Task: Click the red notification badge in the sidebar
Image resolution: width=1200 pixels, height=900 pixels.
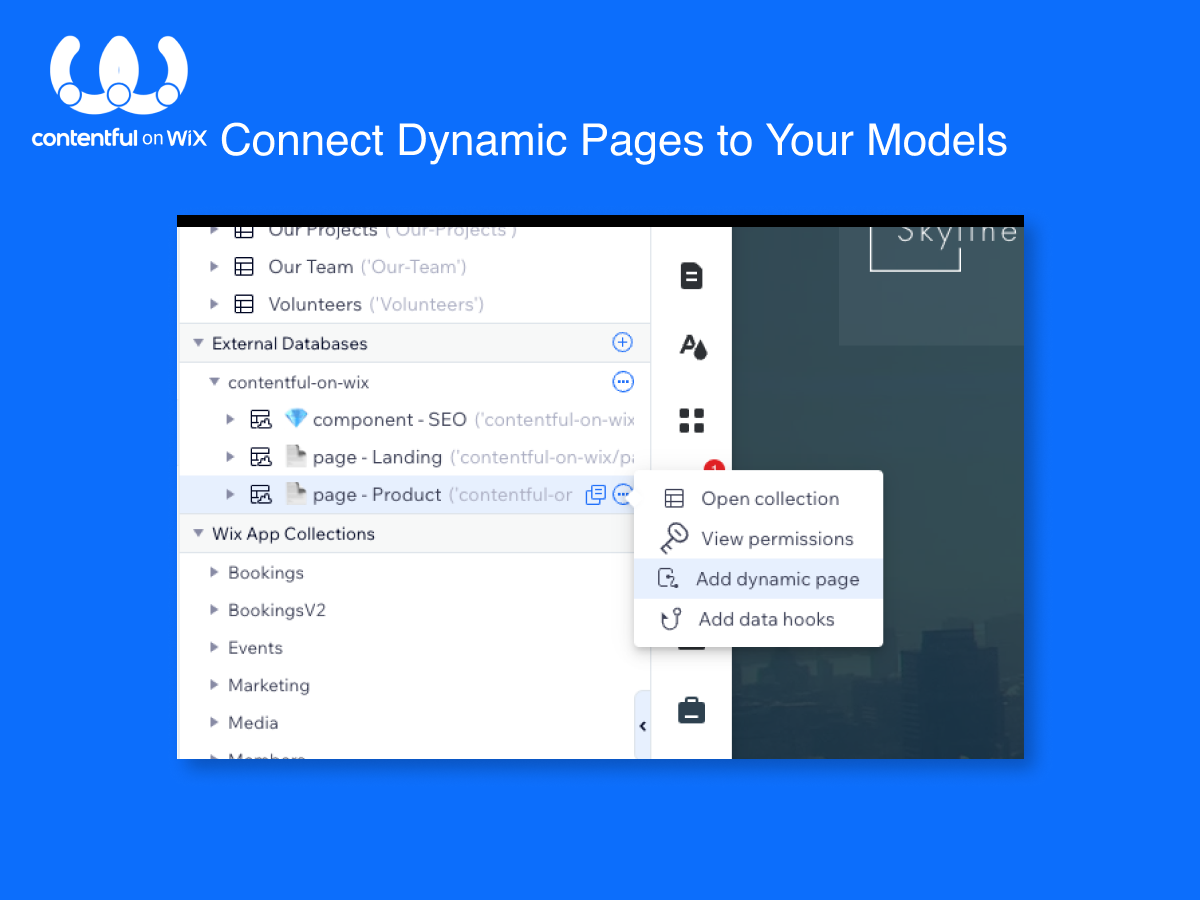Action: point(714,468)
